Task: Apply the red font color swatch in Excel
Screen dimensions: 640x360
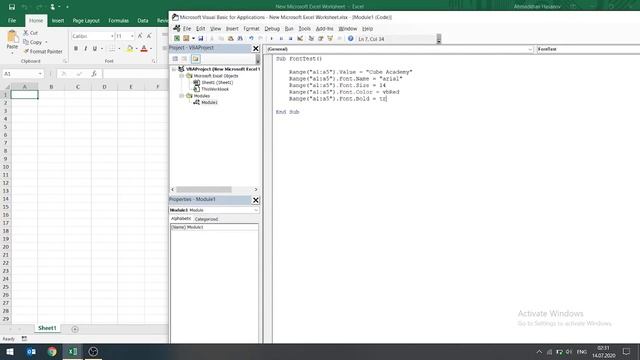Action: tap(144, 49)
